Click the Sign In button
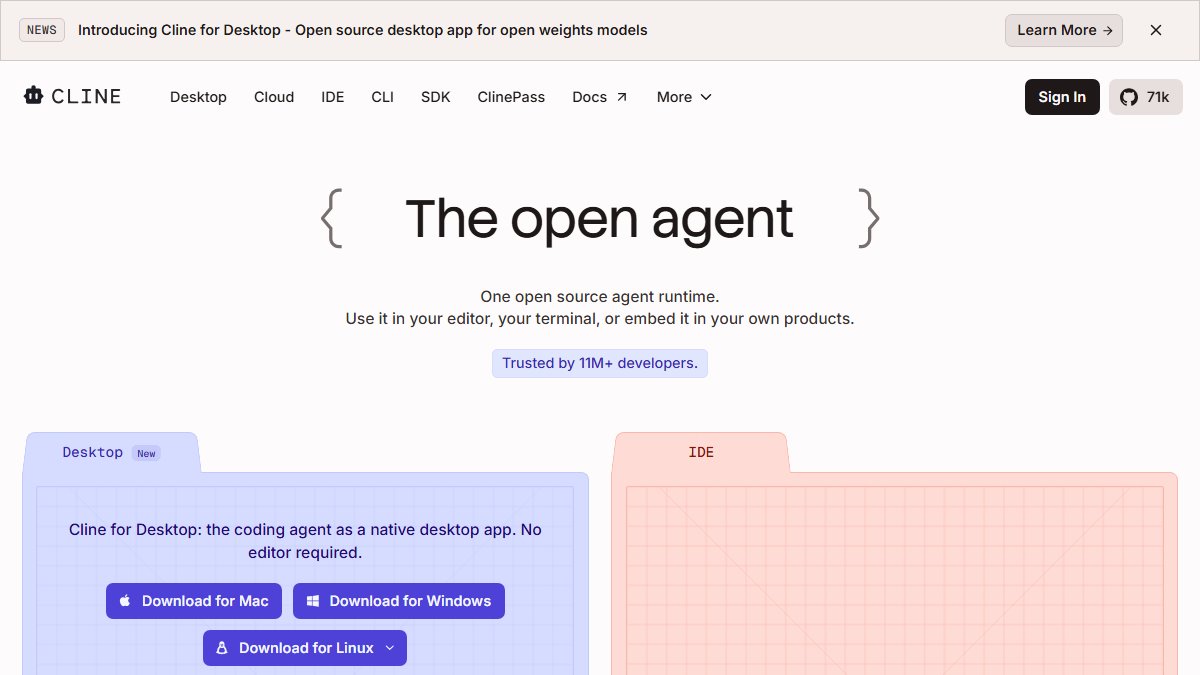Image resolution: width=1200 pixels, height=675 pixels. [x=1062, y=97]
